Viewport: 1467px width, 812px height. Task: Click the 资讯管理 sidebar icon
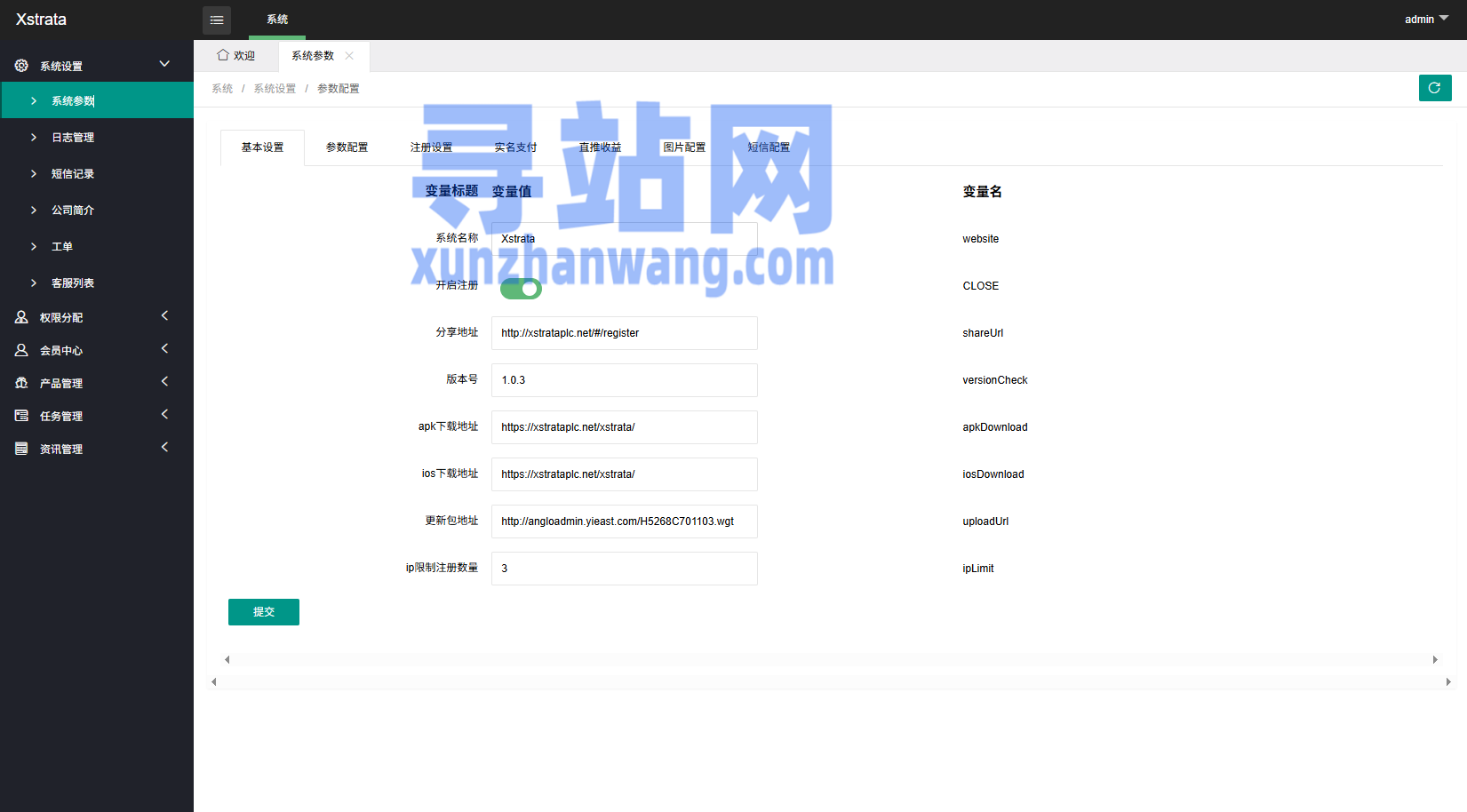tap(21, 449)
